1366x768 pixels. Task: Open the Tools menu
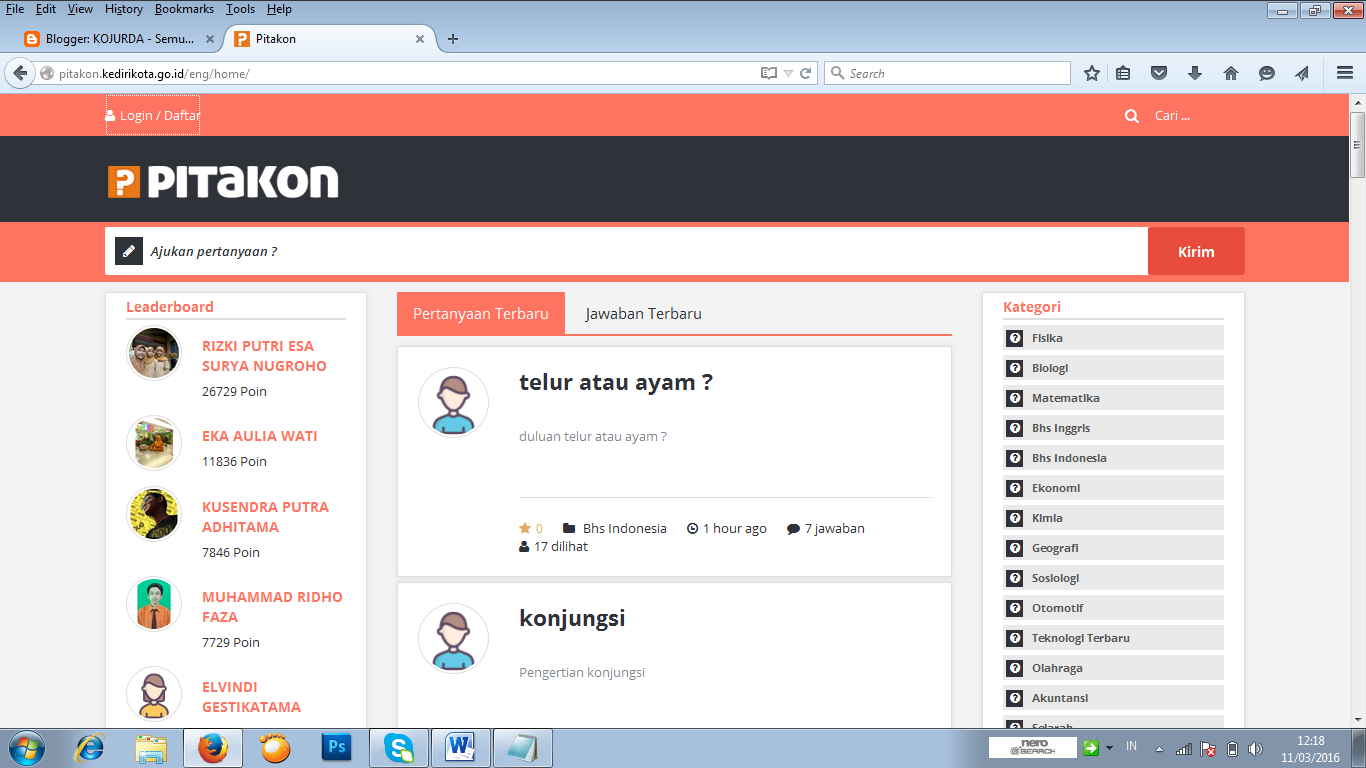point(240,9)
